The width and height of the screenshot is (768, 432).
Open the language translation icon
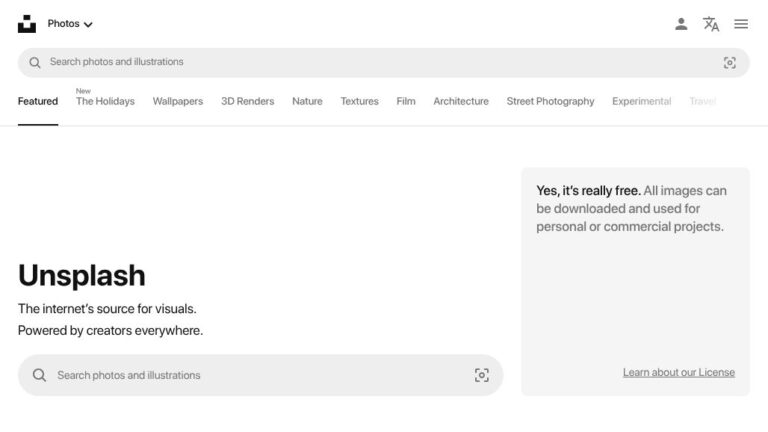click(711, 24)
